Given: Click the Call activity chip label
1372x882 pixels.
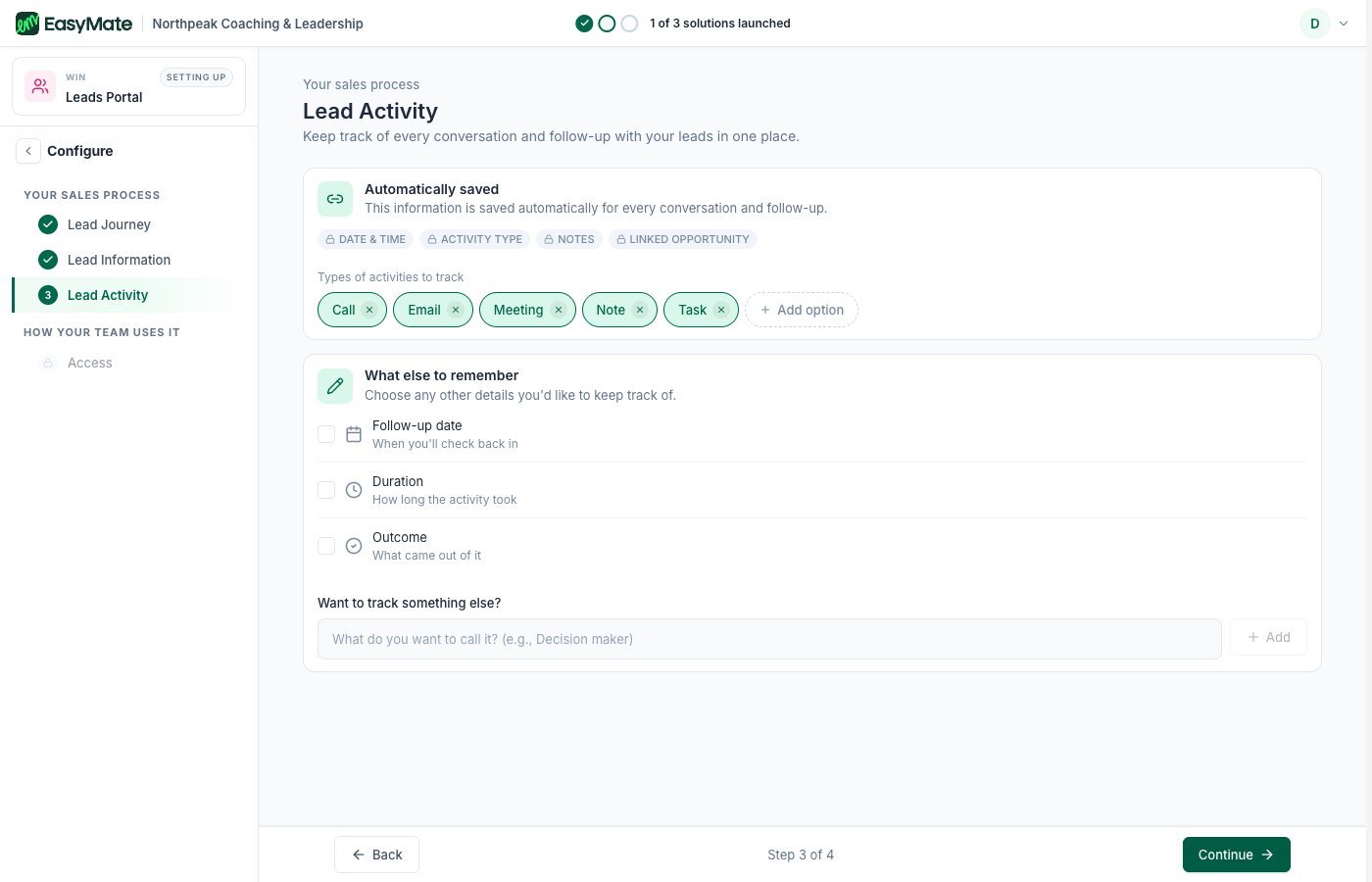Looking at the screenshot, I should 343,310.
